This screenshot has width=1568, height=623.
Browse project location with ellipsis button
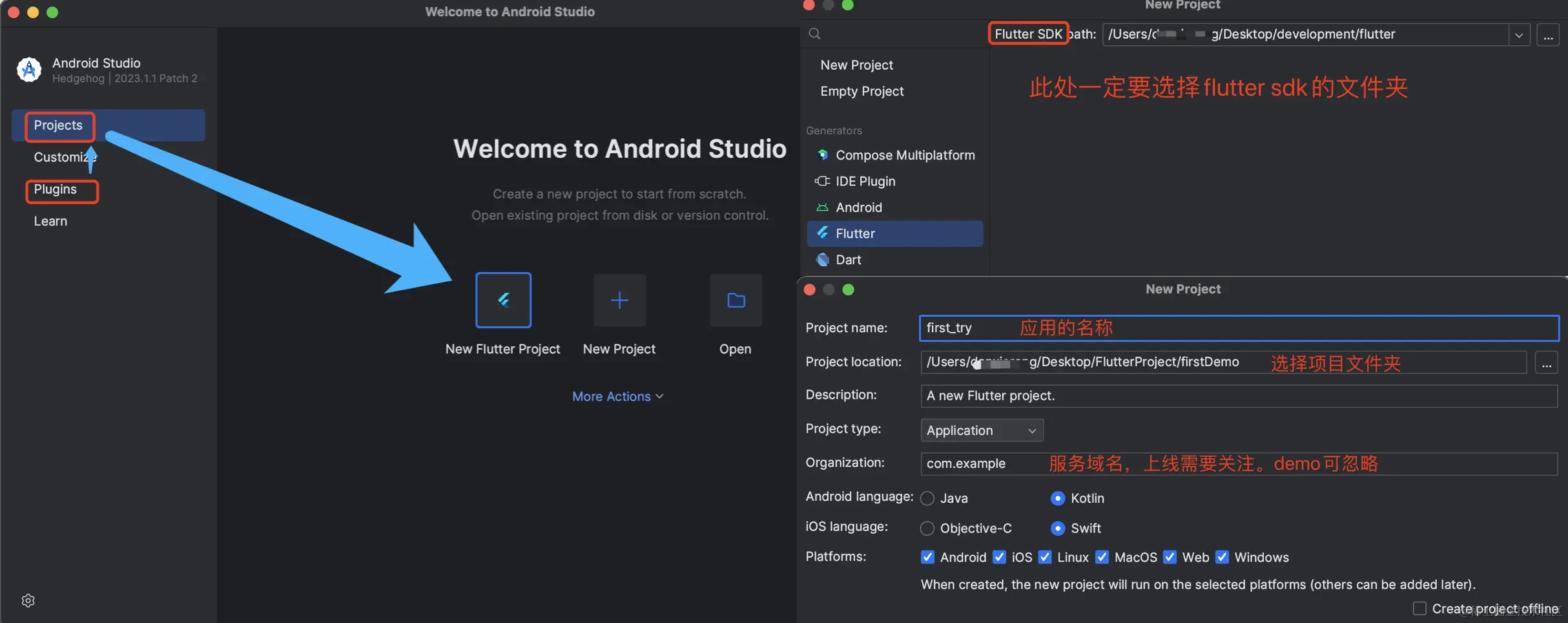click(x=1547, y=363)
